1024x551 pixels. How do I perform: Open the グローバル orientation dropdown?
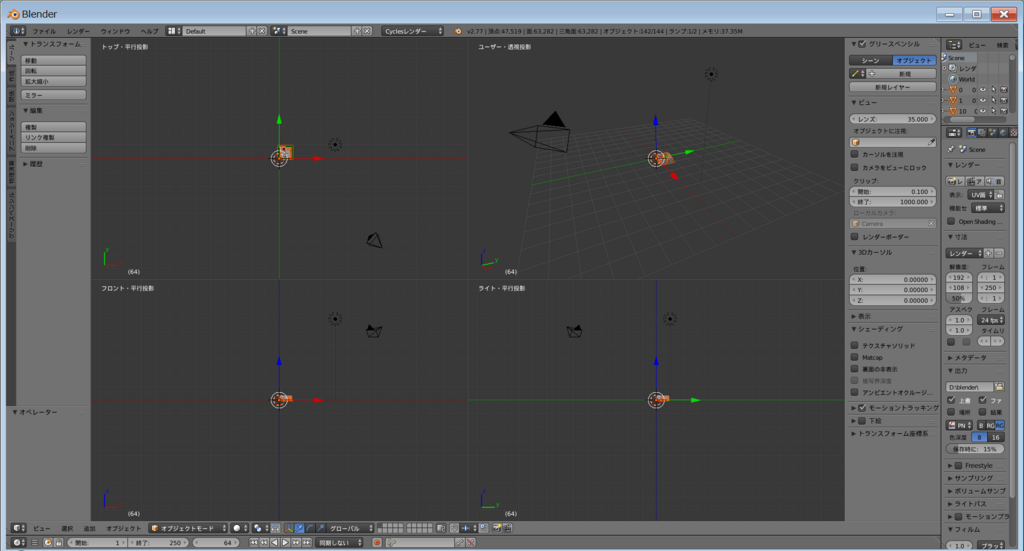[350, 528]
